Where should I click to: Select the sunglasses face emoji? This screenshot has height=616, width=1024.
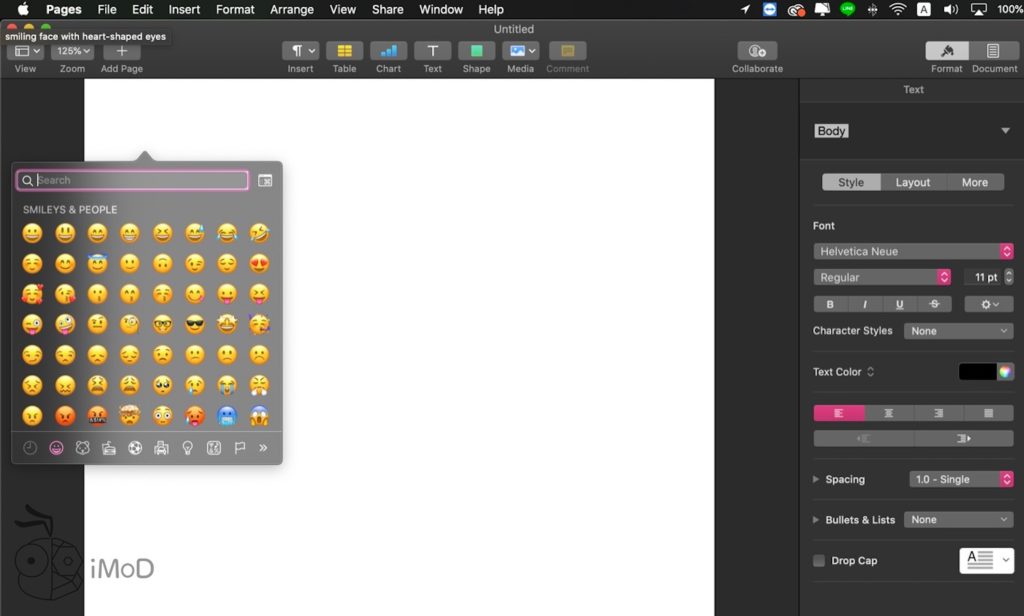[195, 325]
